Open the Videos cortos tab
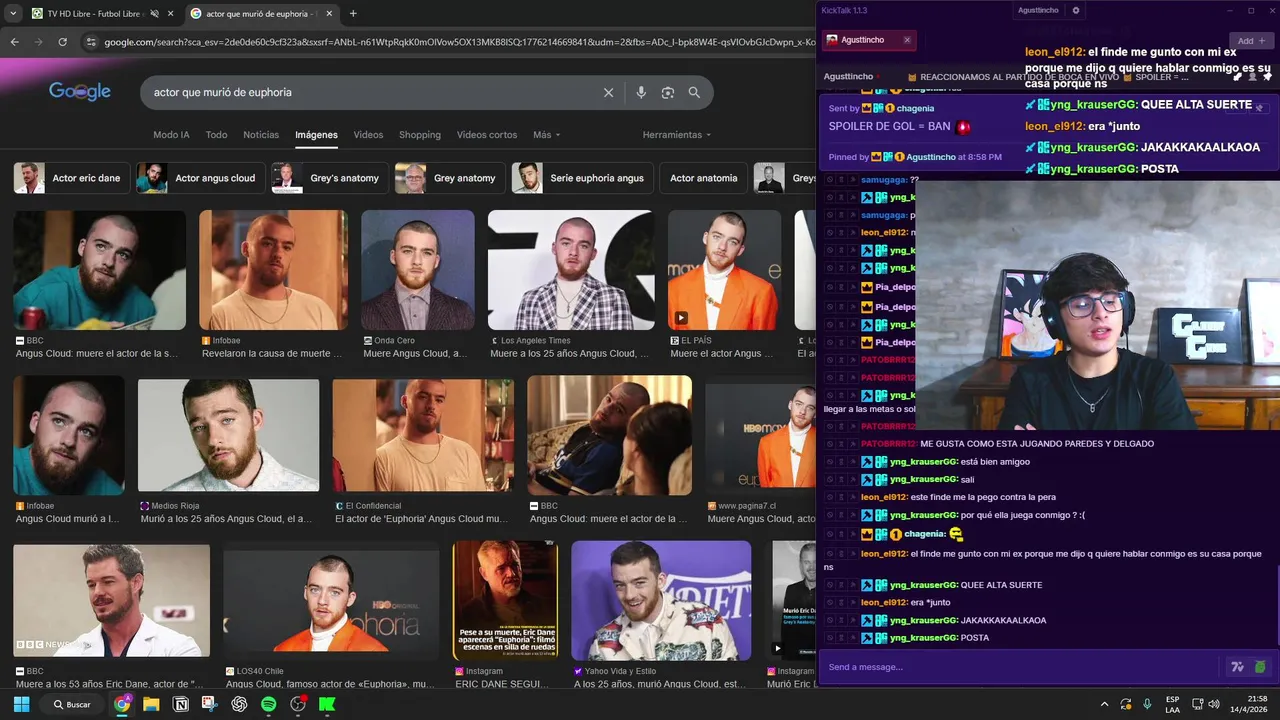This screenshot has width=1280, height=720. [x=487, y=135]
